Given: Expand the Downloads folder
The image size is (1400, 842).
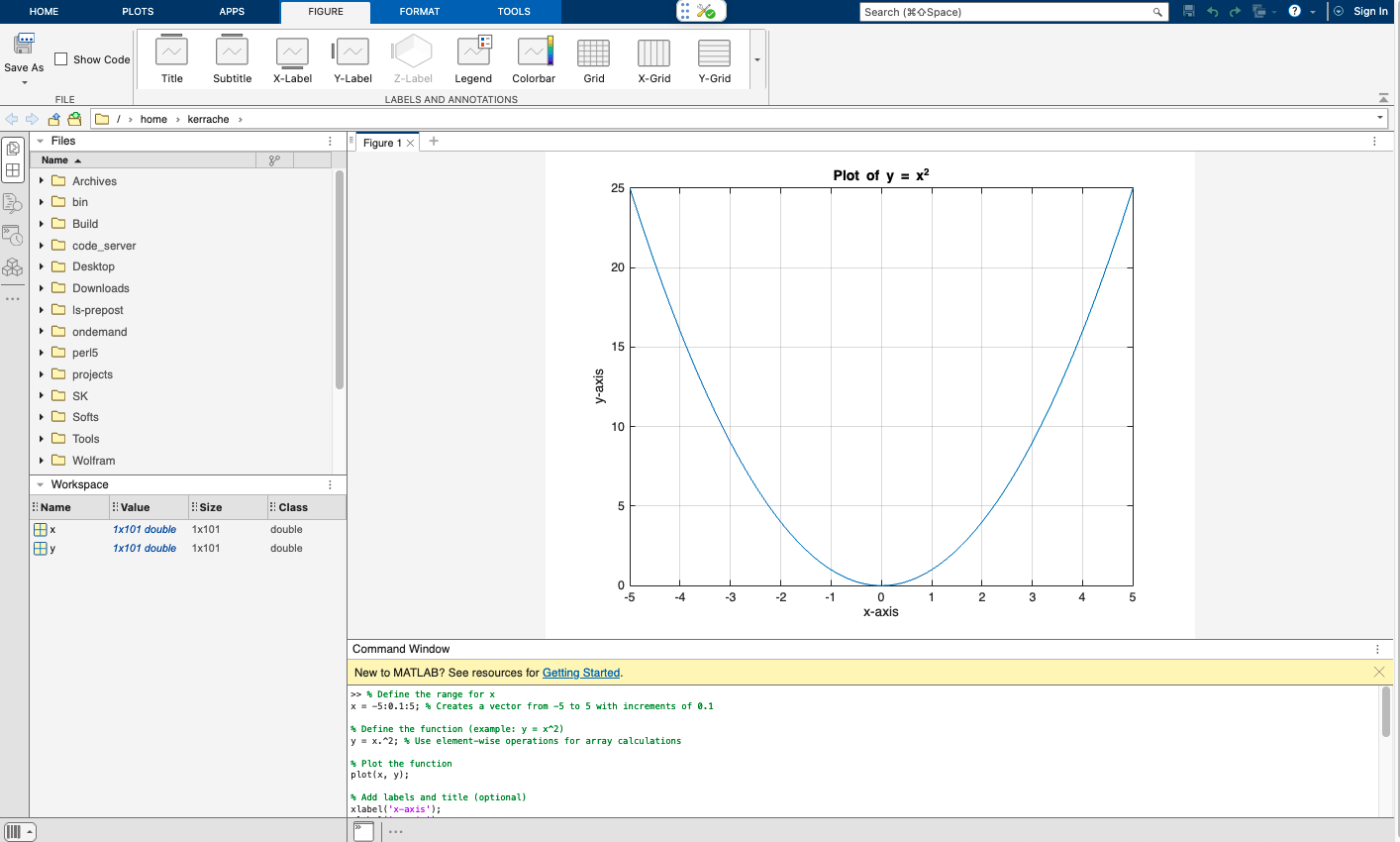Looking at the screenshot, I should coord(42,288).
